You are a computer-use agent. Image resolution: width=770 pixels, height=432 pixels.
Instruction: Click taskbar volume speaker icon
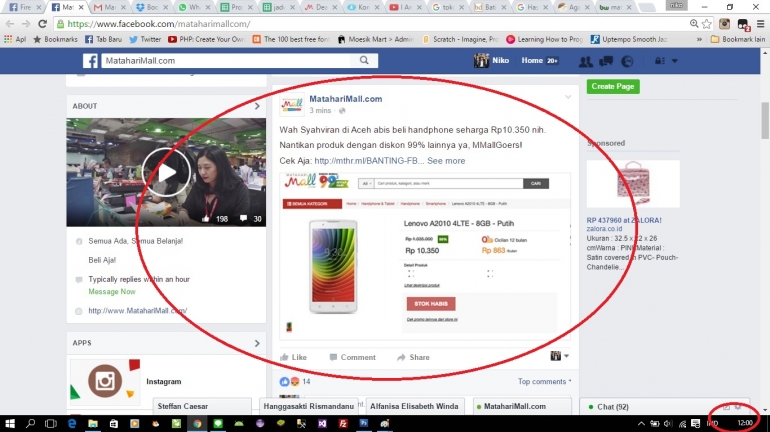tap(668, 423)
